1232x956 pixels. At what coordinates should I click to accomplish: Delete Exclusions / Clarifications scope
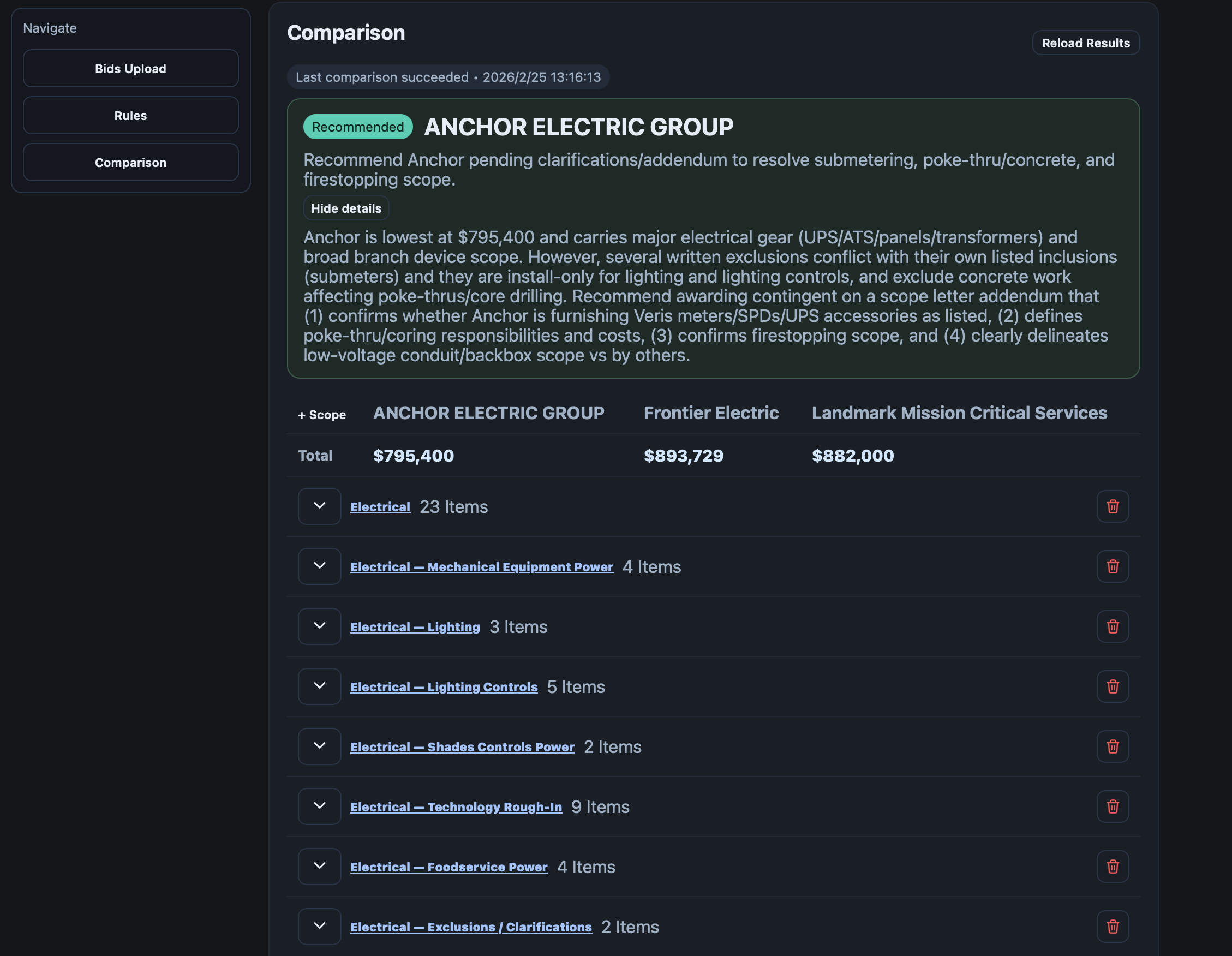1112,926
